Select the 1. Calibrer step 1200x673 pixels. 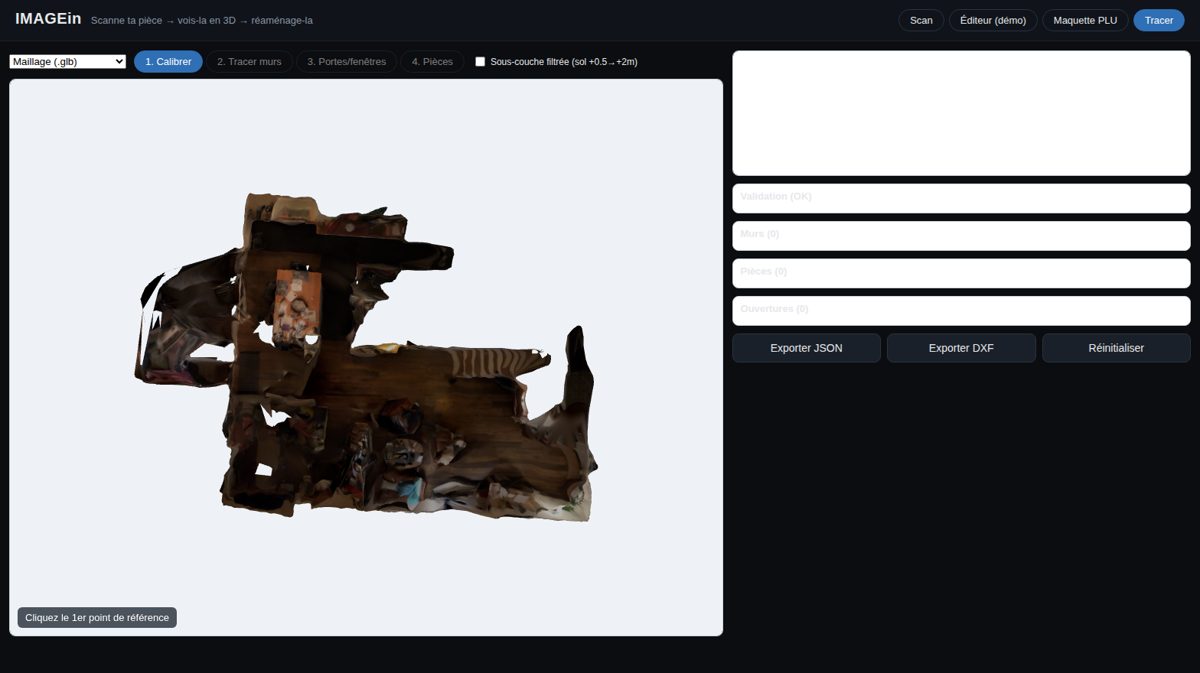[x=168, y=61]
